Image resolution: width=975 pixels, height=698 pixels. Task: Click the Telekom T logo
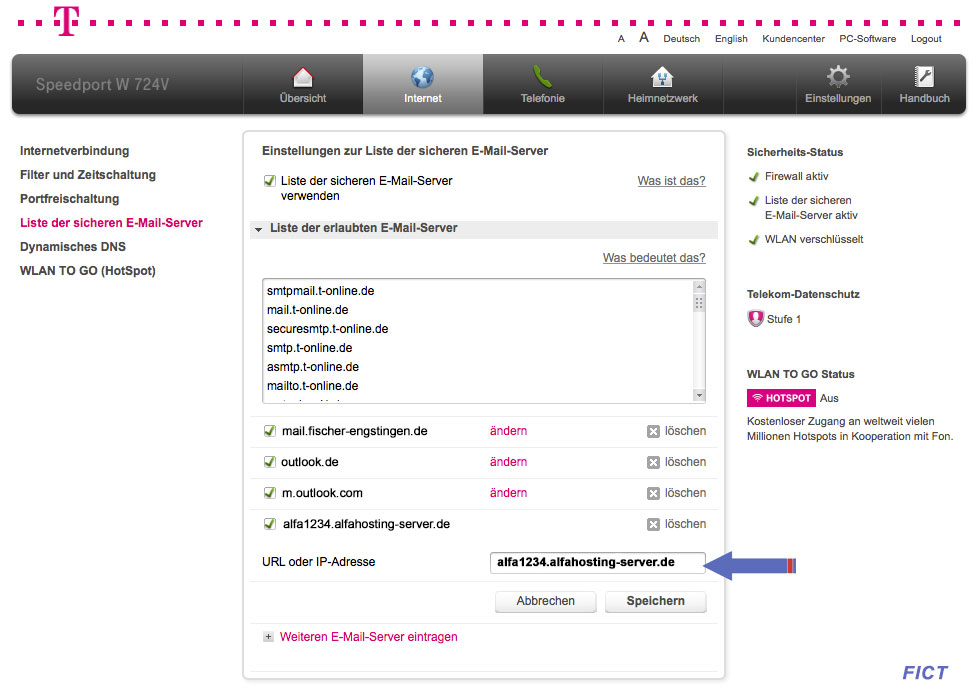point(67,21)
